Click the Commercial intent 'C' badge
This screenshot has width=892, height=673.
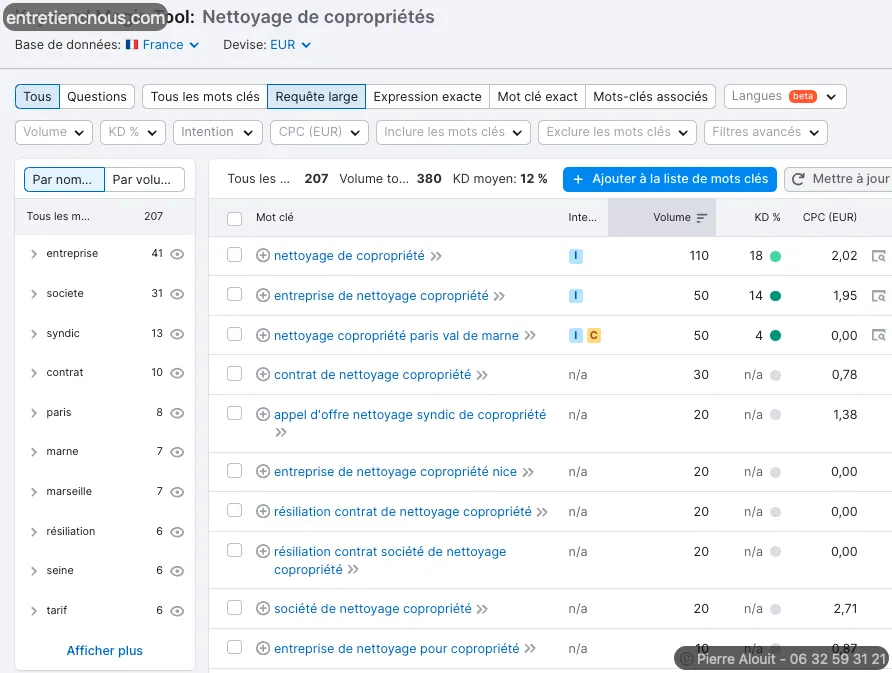tap(593, 336)
